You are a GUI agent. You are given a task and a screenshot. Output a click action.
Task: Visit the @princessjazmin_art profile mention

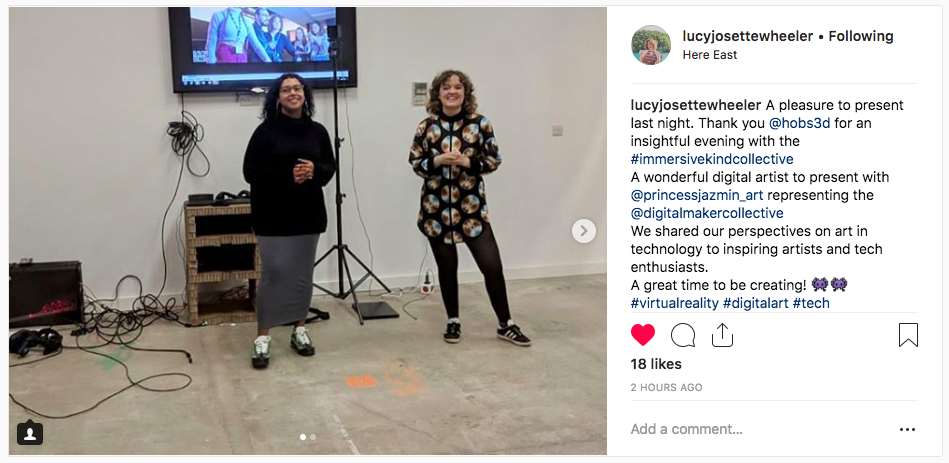coord(697,195)
